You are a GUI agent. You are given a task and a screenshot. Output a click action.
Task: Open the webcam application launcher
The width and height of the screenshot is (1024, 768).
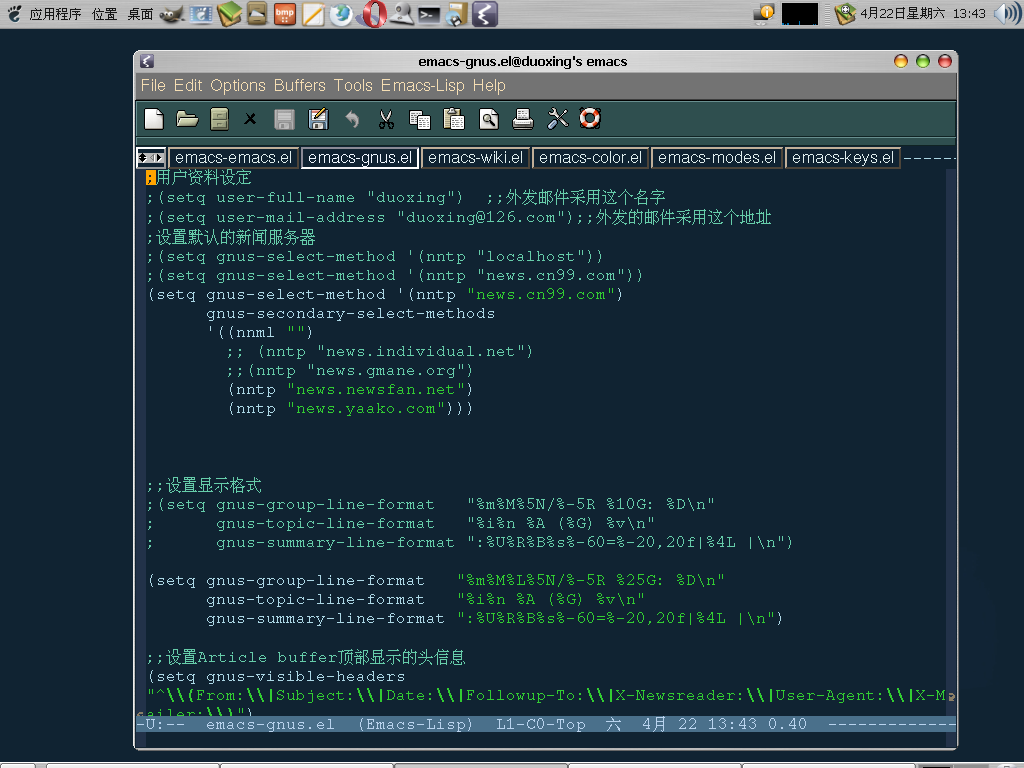click(402, 14)
